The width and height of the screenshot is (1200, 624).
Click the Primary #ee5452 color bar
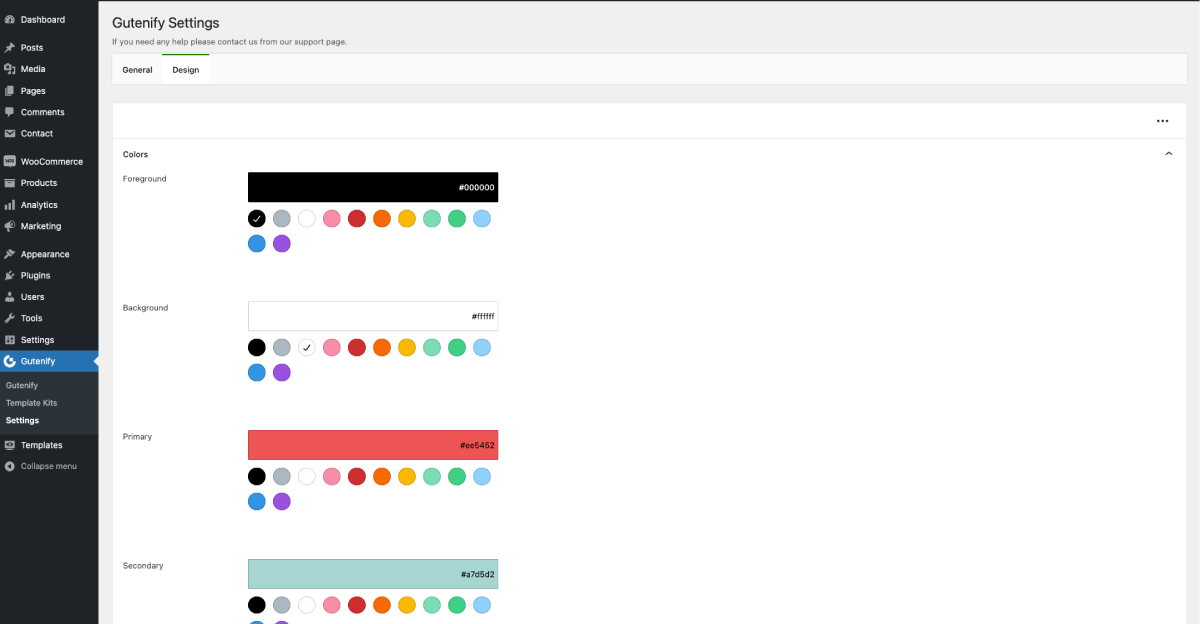point(373,445)
